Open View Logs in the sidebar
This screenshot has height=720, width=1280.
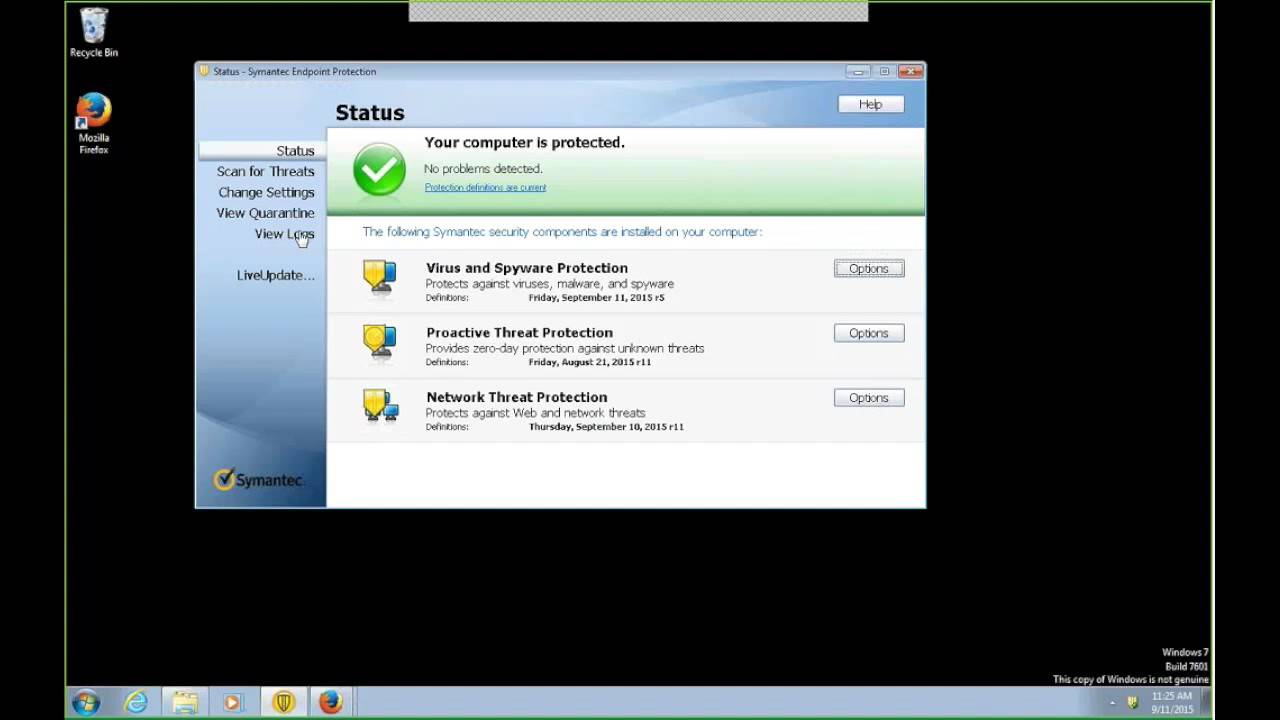pyautogui.click(x=284, y=234)
